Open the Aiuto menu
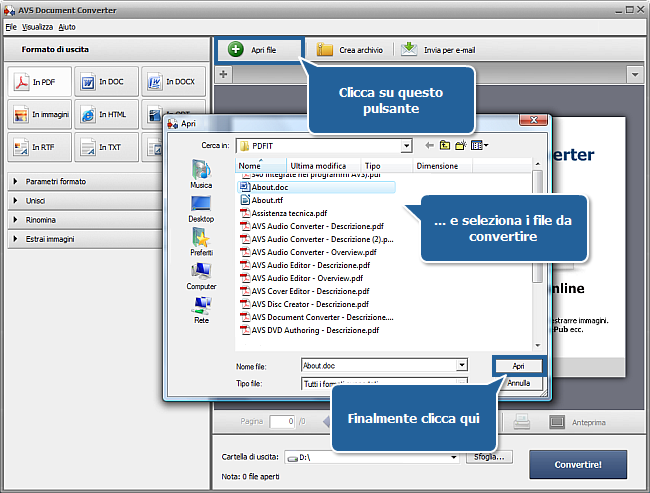 pos(67,27)
